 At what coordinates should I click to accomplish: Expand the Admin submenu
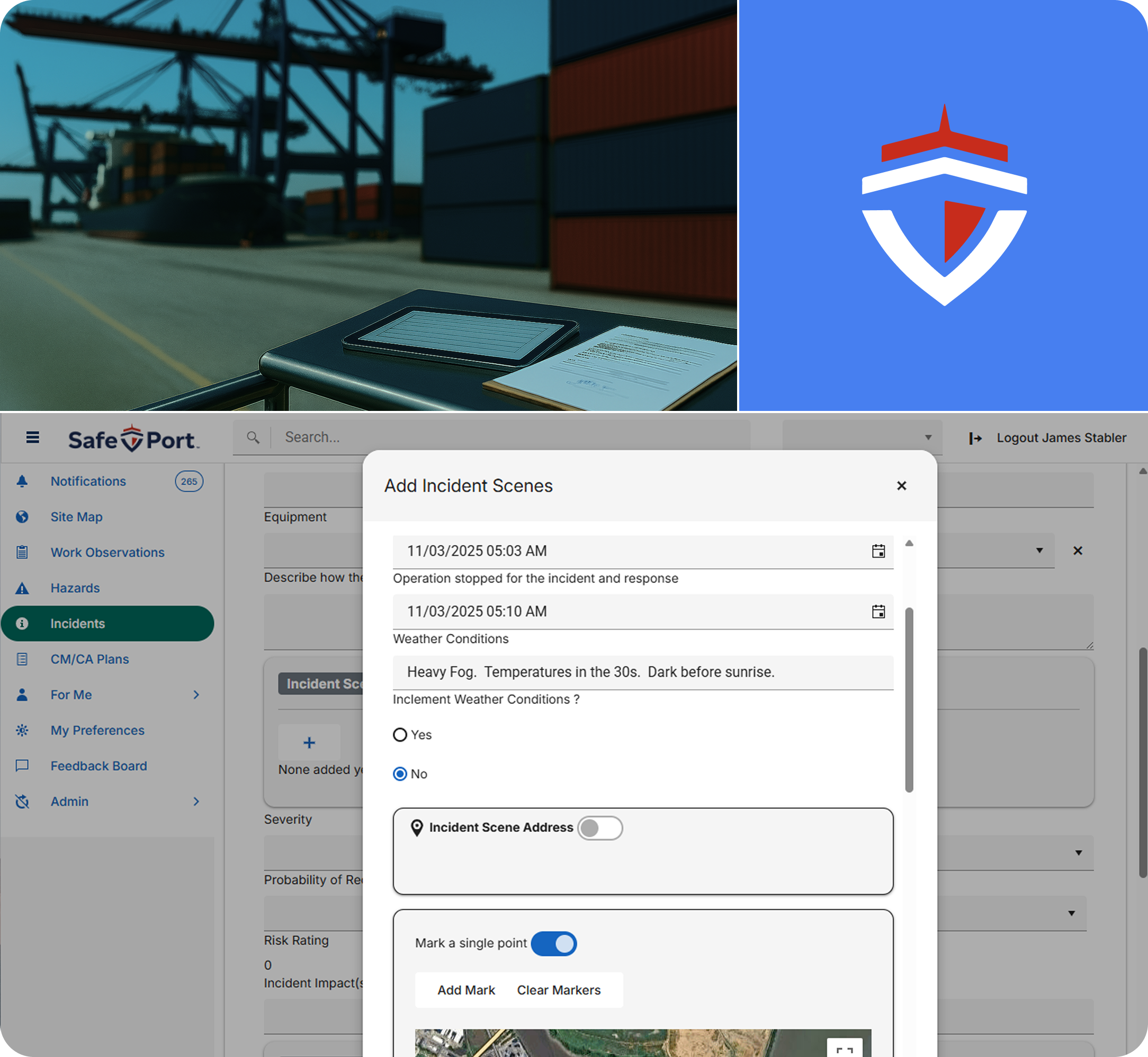(x=196, y=801)
